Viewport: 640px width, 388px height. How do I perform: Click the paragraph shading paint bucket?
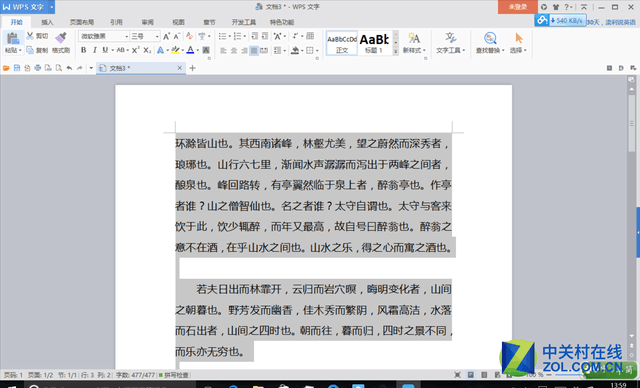[x=295, y=51]
